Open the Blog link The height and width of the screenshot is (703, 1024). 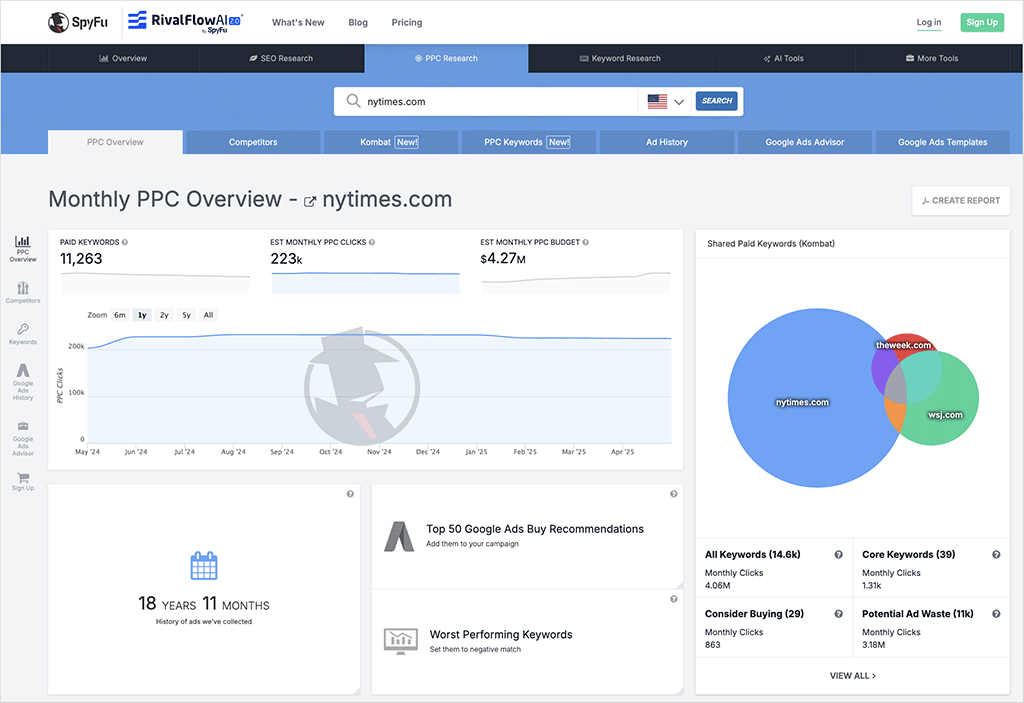[x=358, y=22]
